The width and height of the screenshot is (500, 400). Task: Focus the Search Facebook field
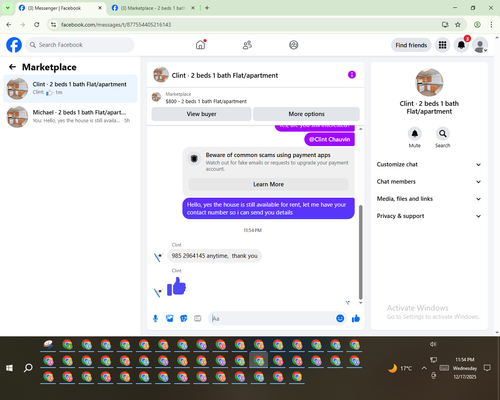click(x=80, y=45)
